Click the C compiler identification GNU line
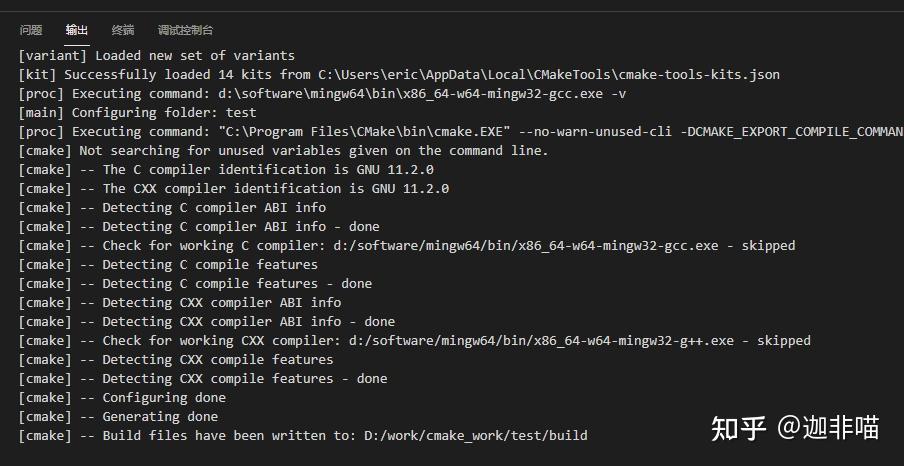The width and height of the screenshot is (904, 466). click(x=275, y=169)
